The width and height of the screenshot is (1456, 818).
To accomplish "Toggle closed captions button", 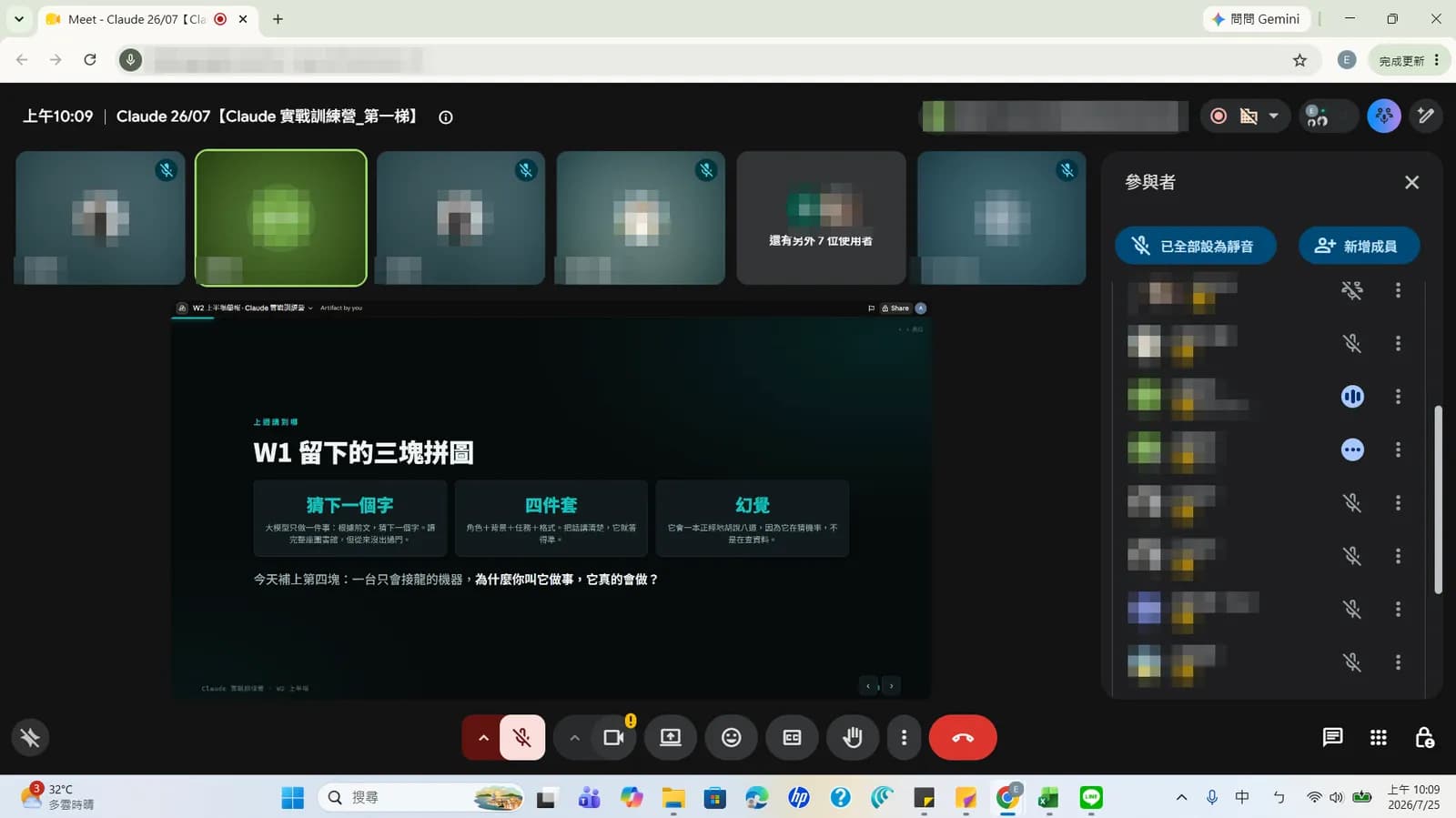I will 793,738.
